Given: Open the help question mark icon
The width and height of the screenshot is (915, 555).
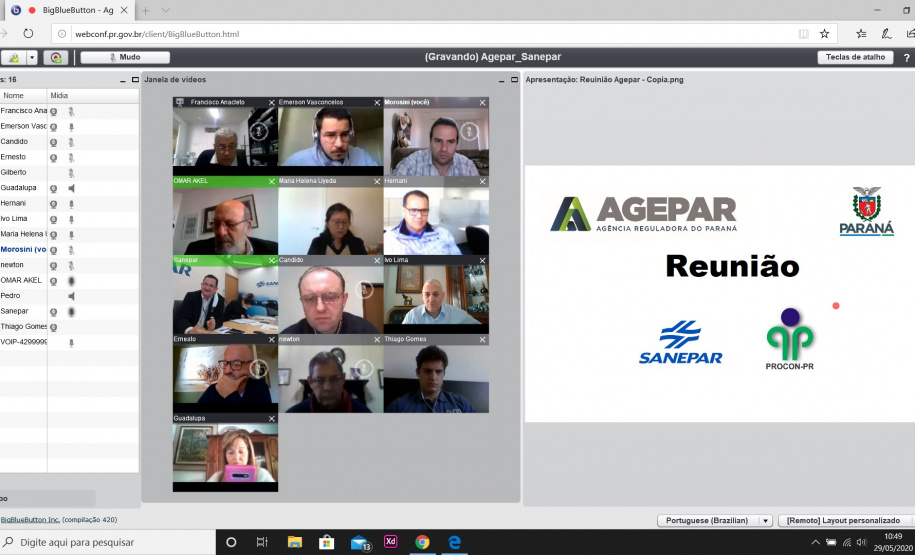Looking at the screenshot, I should (x=906, y=58).
